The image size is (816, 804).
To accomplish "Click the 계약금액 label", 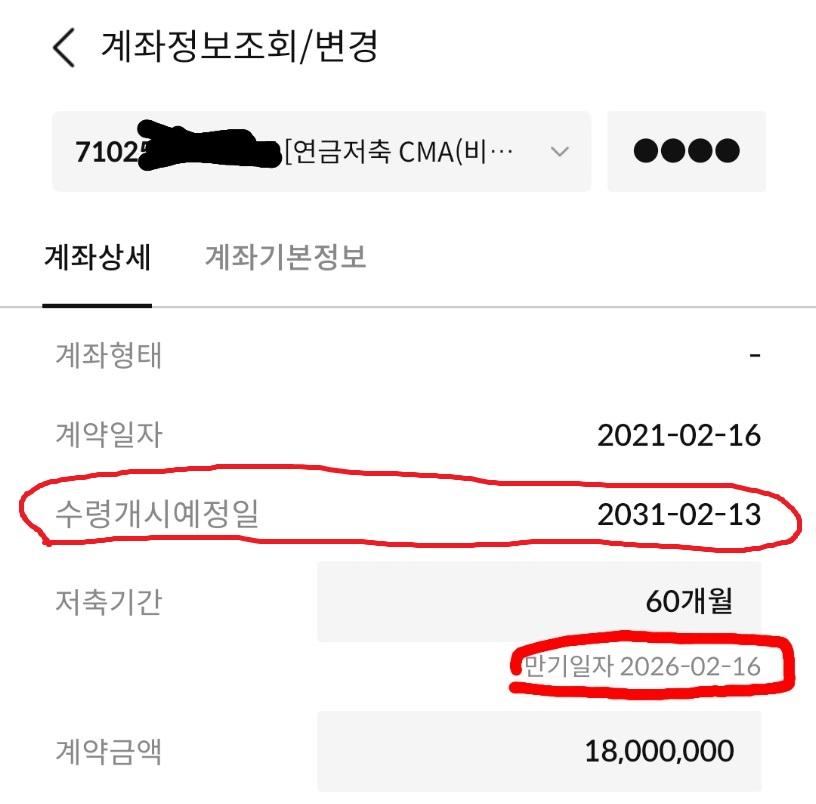I will click(108, 750).
